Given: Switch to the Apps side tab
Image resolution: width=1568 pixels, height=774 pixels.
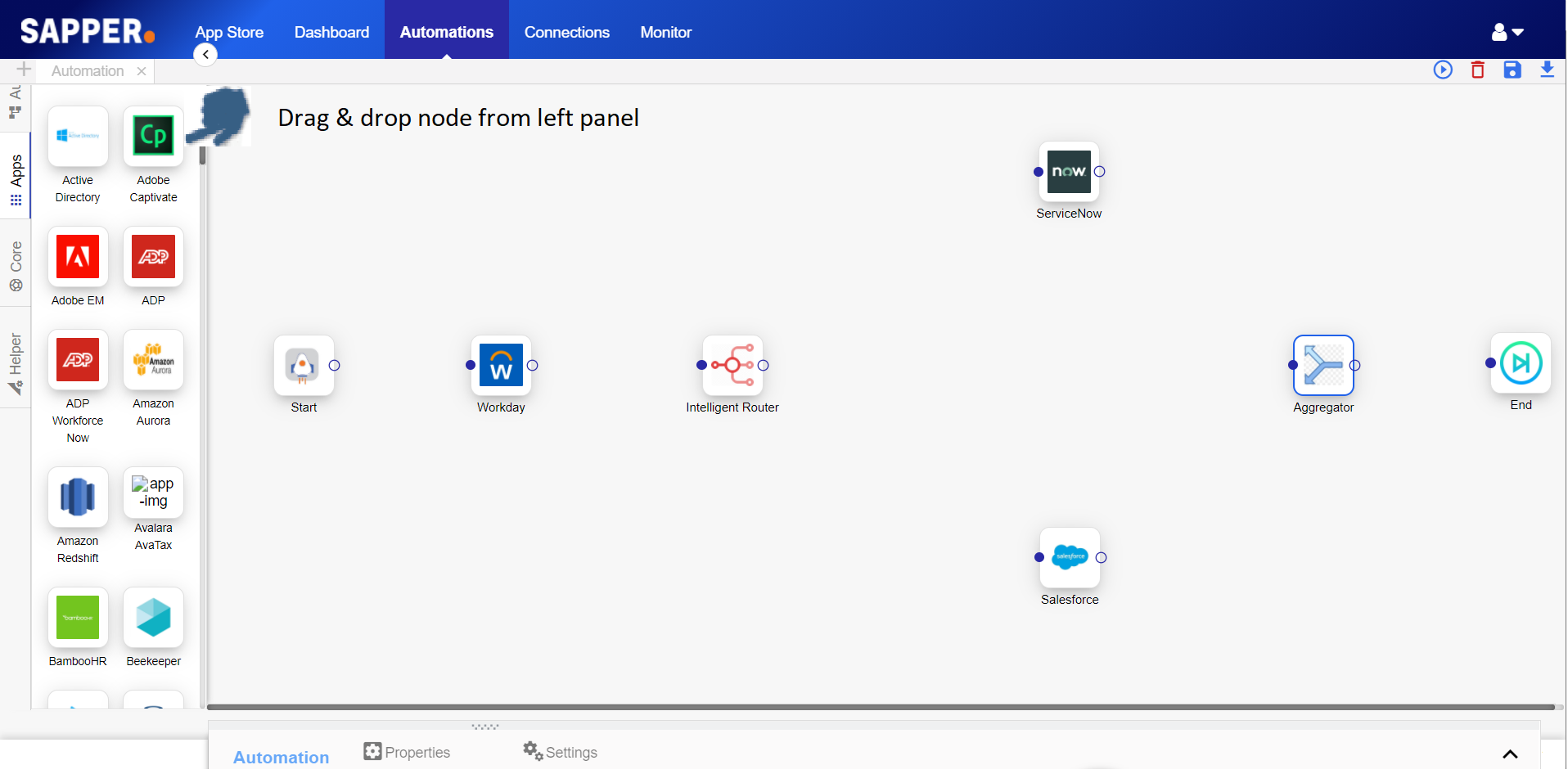Looking at the screenshot, I should (16, 175).
